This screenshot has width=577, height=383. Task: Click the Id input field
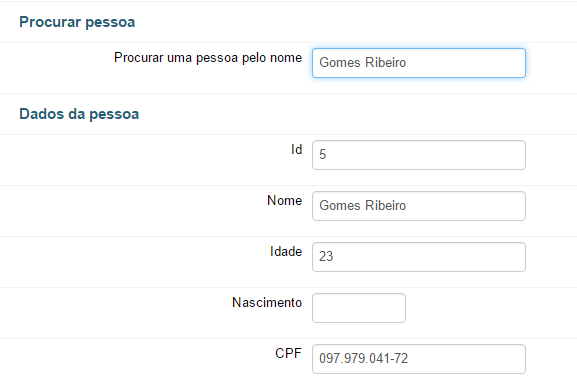click(419, 155)
